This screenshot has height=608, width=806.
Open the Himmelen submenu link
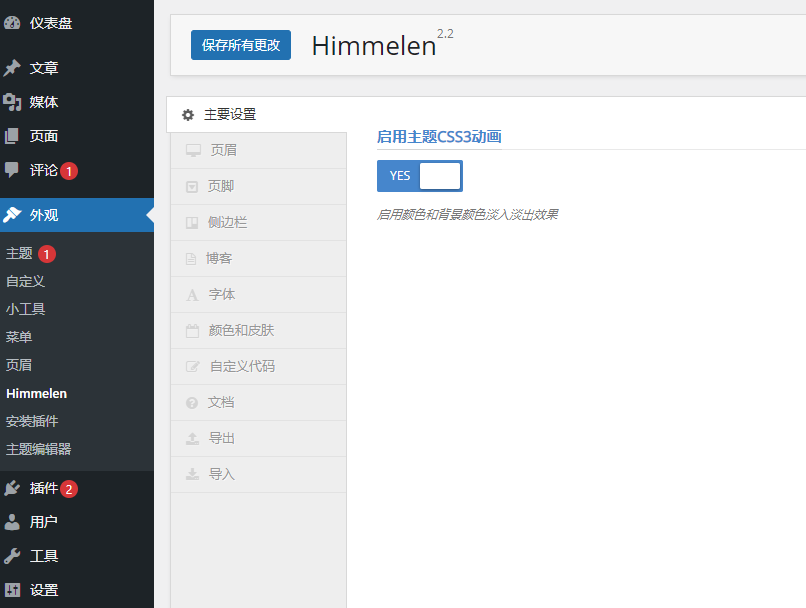pyautogui.click(x=36, y=394)
